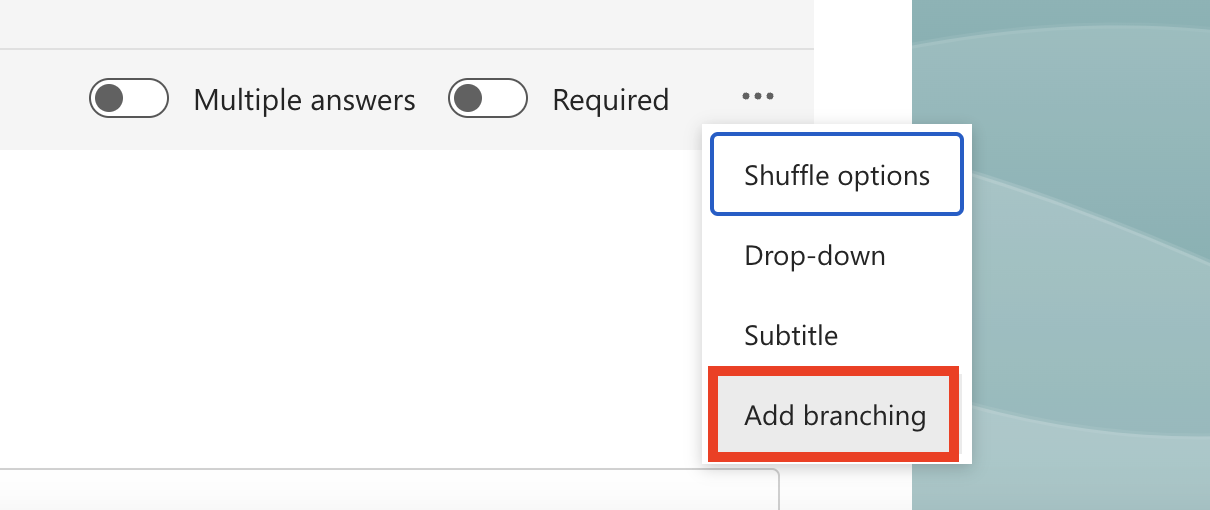
Task: Add a subtitle via the Subtitle entry
Action: [x=791, y=335]
